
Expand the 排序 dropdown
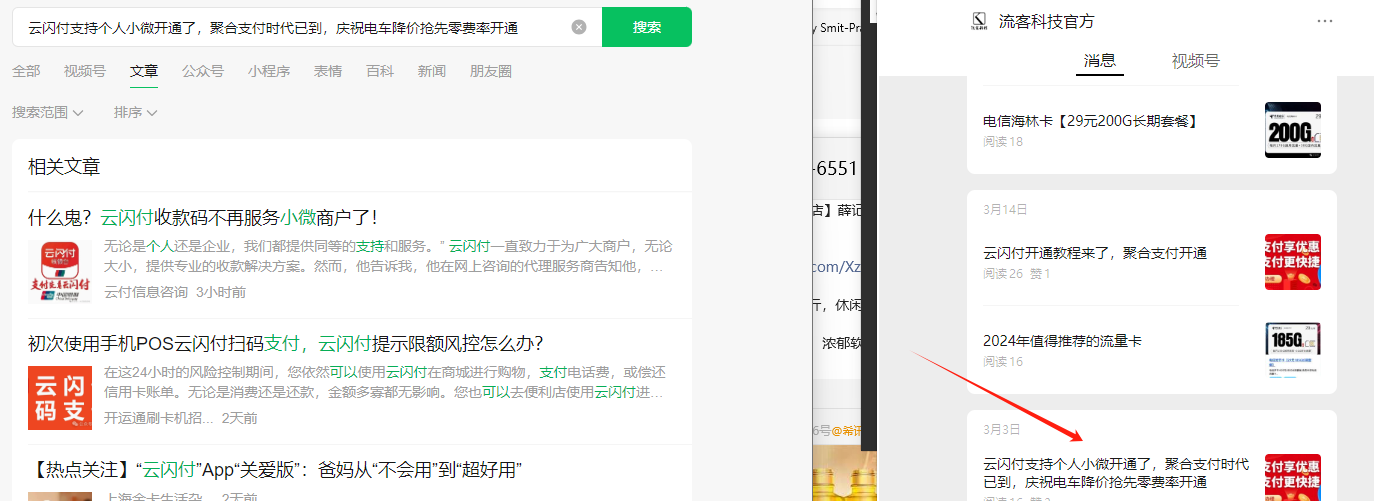click(136, 112)
